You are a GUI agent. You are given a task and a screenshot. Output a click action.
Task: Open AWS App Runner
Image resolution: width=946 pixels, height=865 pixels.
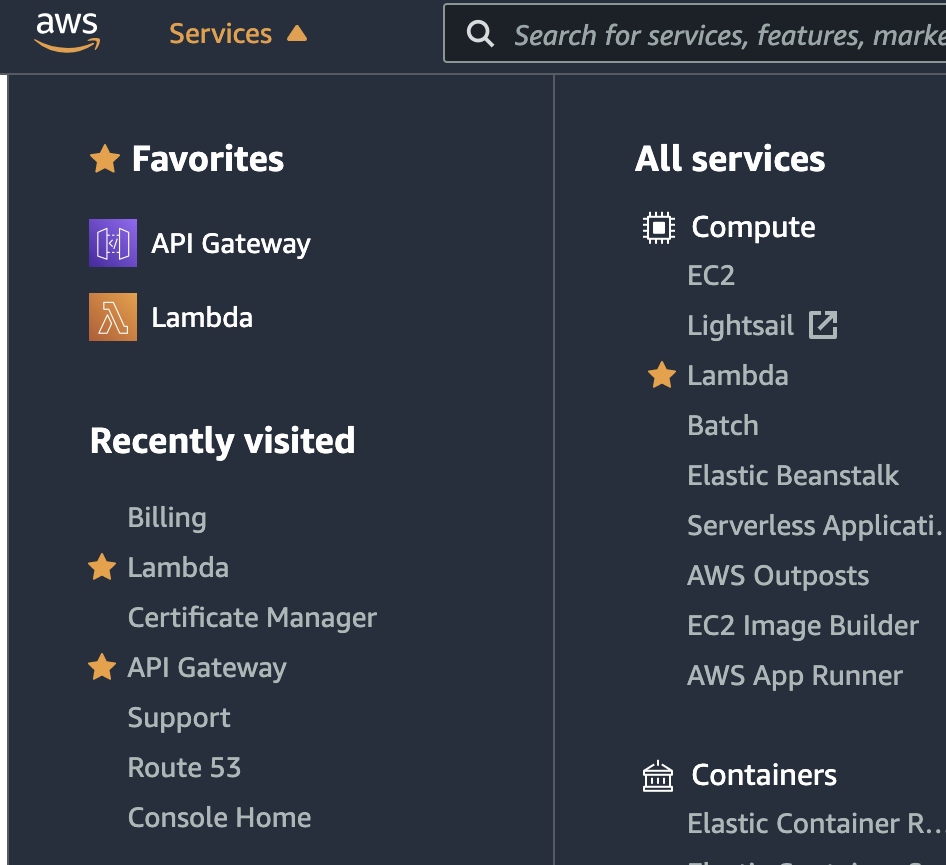click(x=795, y=676)
